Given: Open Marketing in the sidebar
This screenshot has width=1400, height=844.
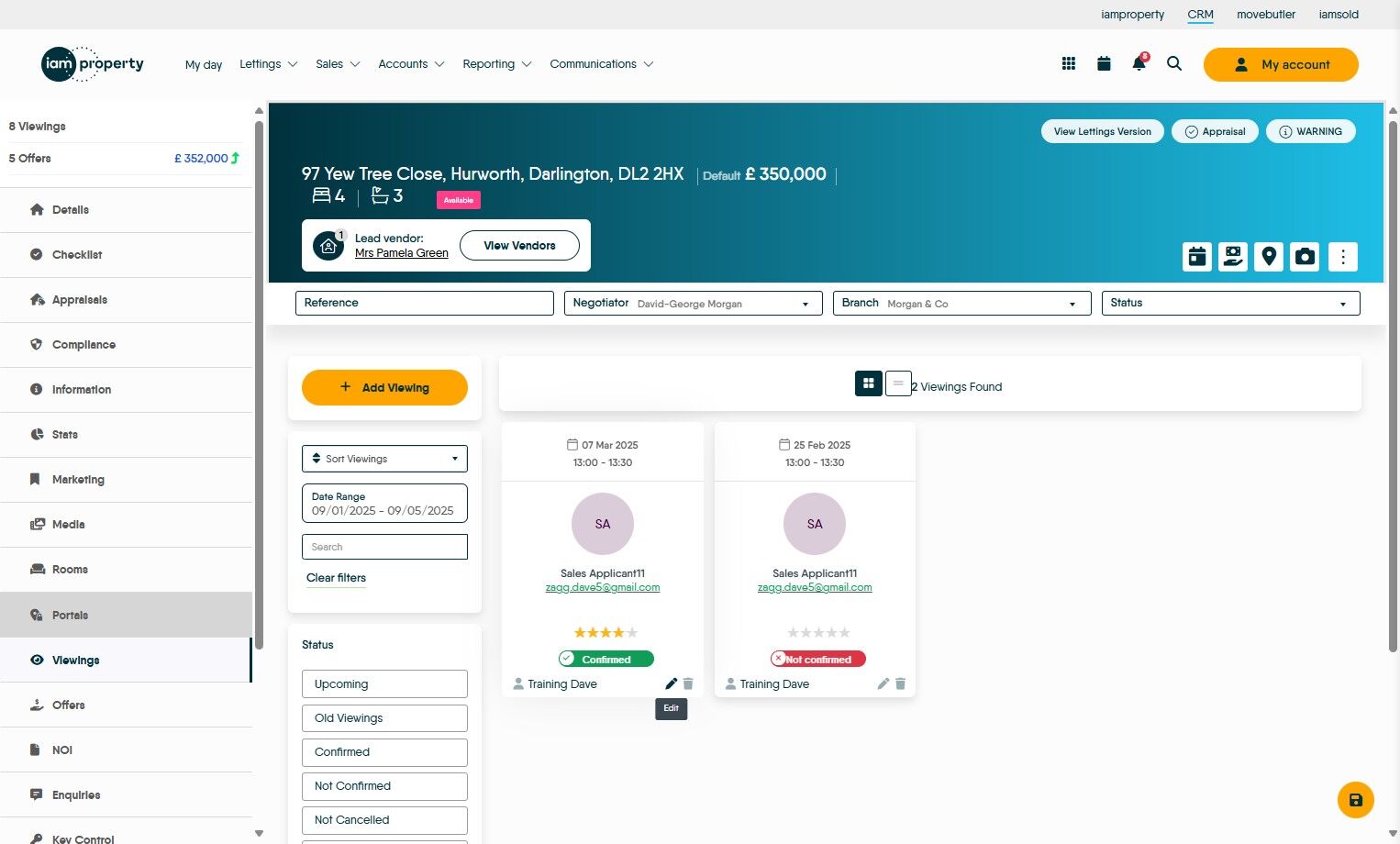Looking at the screenshot, I should pyautogui.click(x=126, y=480).
